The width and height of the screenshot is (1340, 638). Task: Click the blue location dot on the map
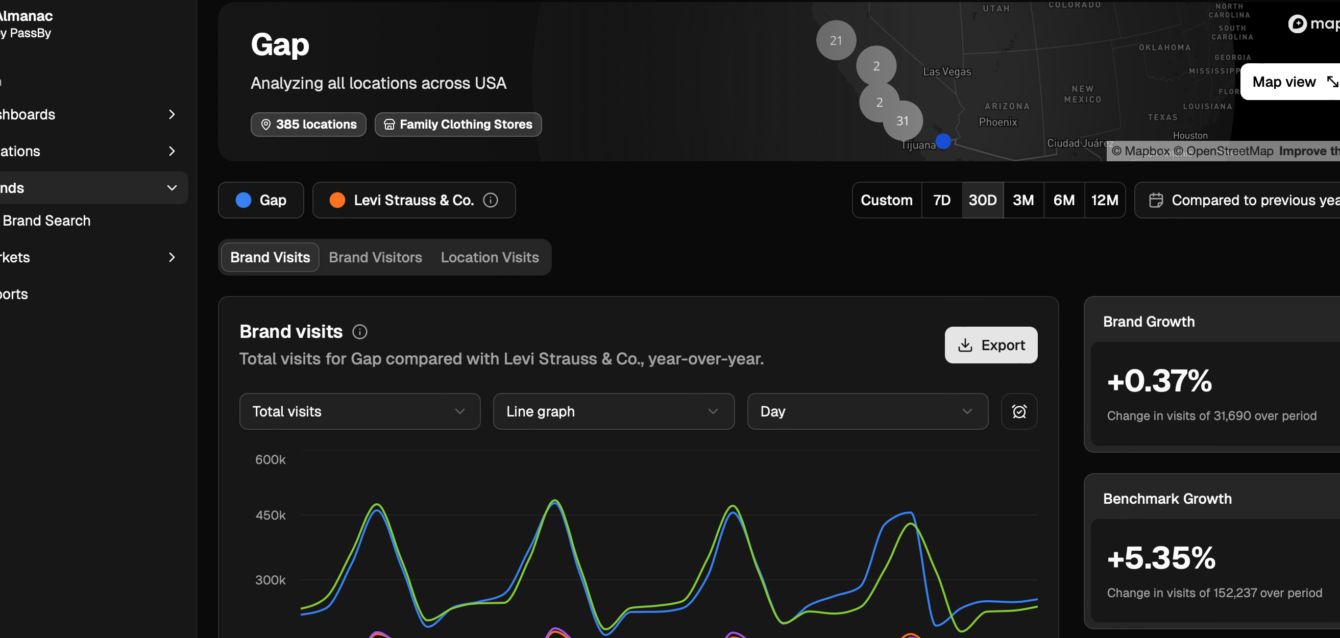pos(943,141)
